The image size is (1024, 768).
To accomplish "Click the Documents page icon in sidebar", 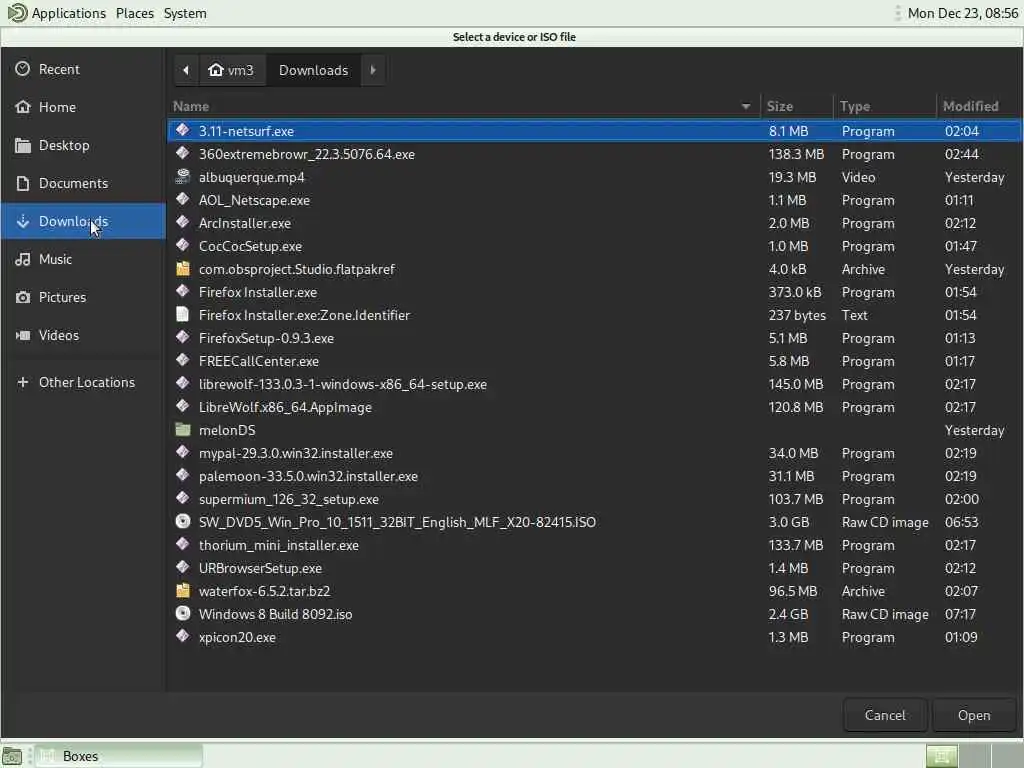I will [22, 183].
